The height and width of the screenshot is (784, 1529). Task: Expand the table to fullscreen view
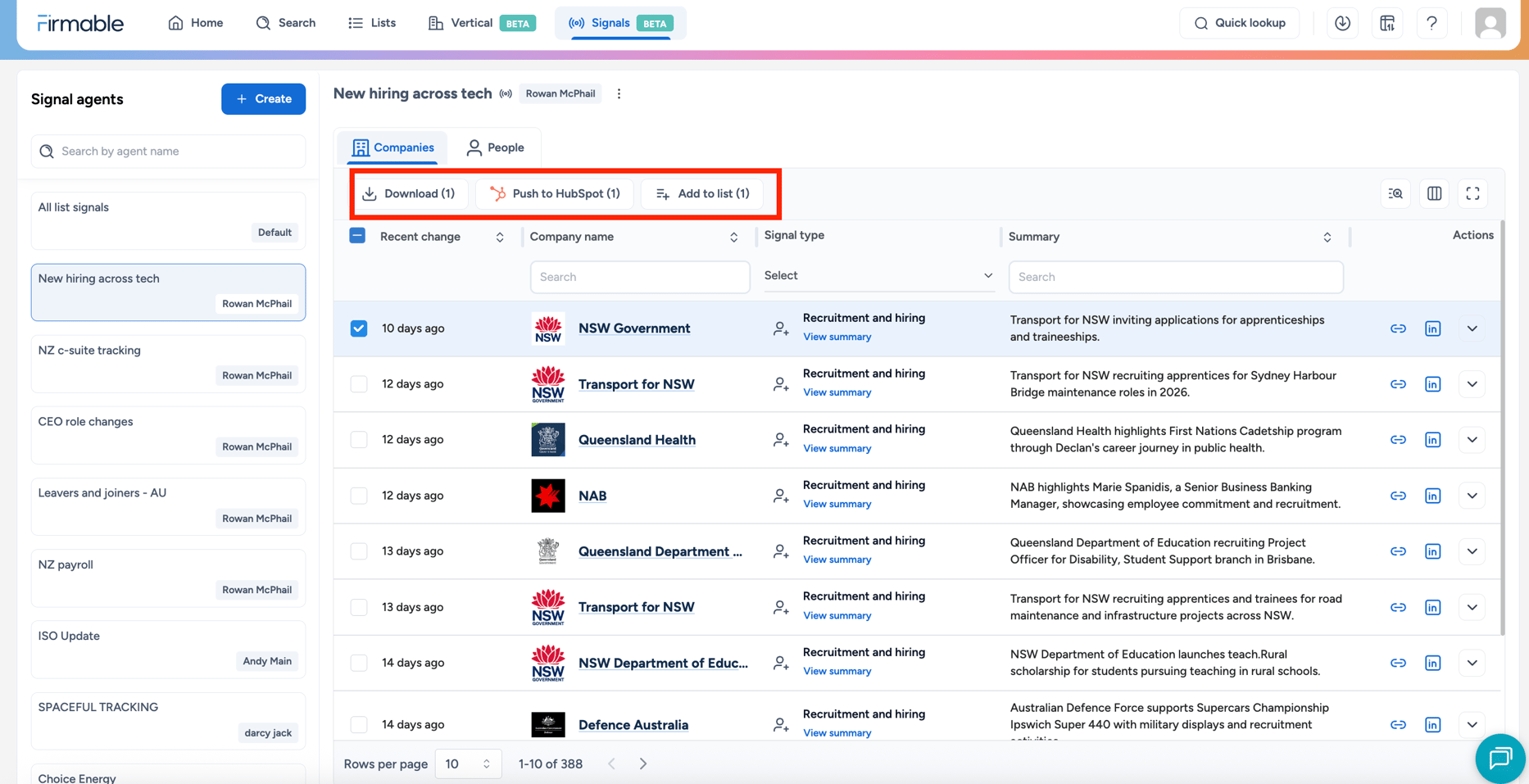(x=1472, y=193)
